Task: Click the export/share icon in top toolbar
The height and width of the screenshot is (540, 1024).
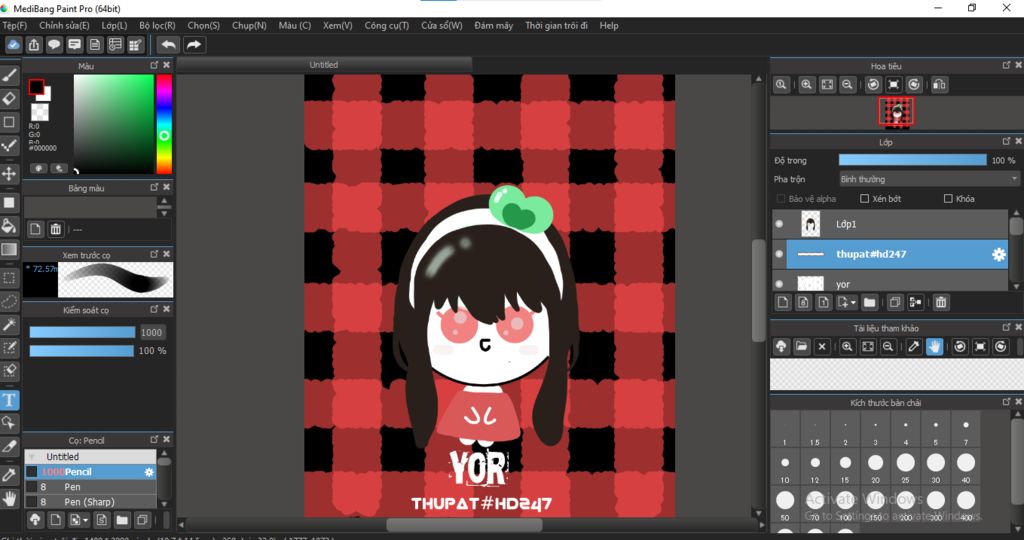Action: coord(34,44)
